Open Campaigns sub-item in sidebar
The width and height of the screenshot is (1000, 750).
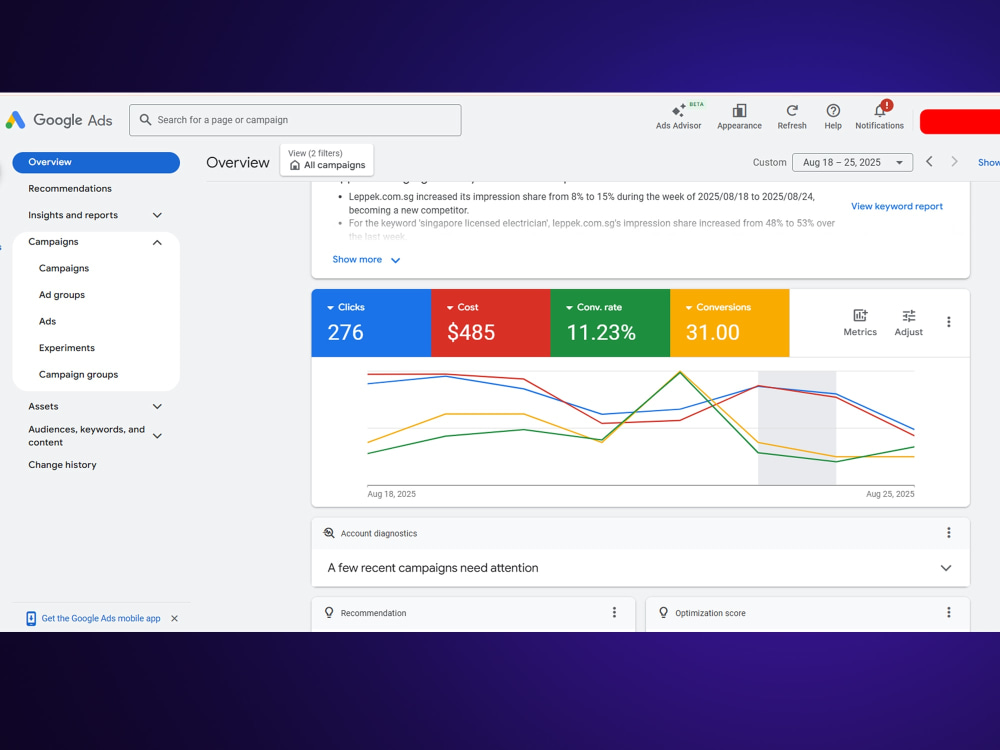click(x=64, y=268)
